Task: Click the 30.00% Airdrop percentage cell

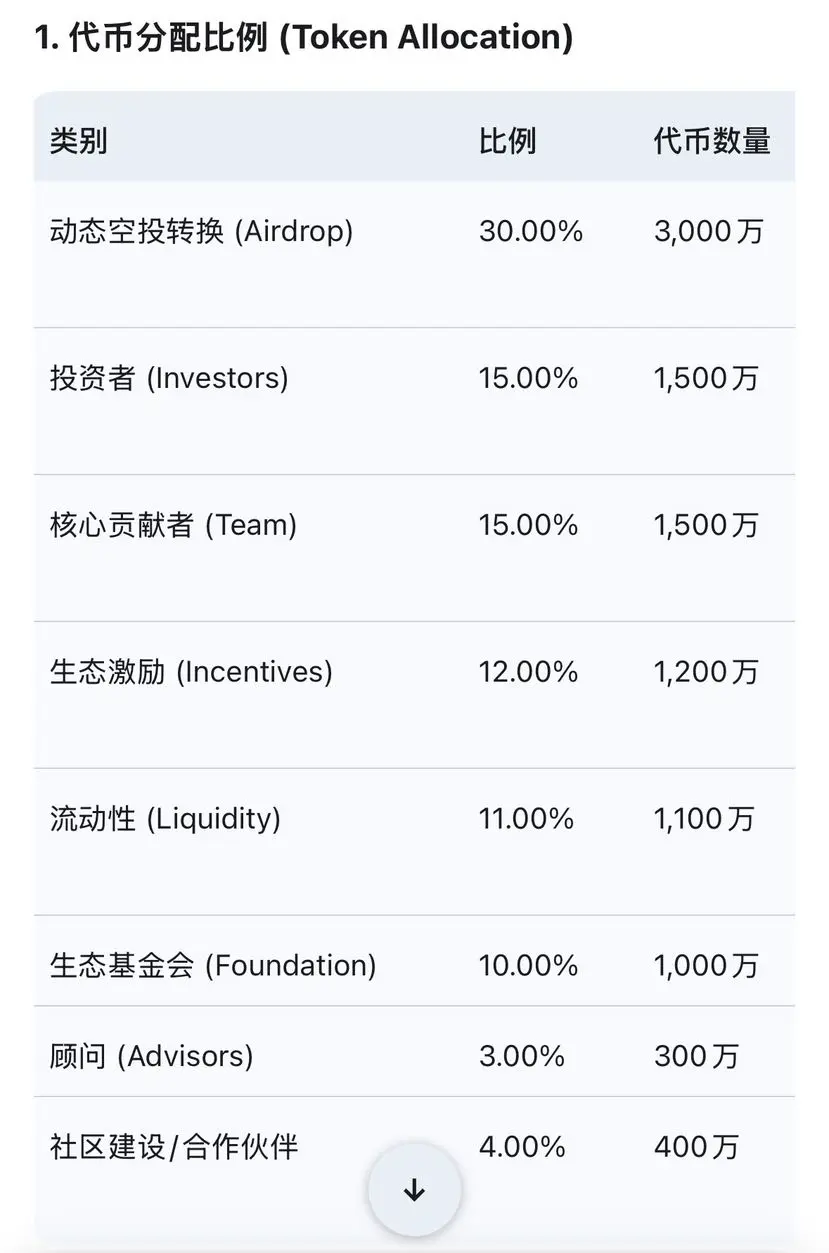Action: 530,232
